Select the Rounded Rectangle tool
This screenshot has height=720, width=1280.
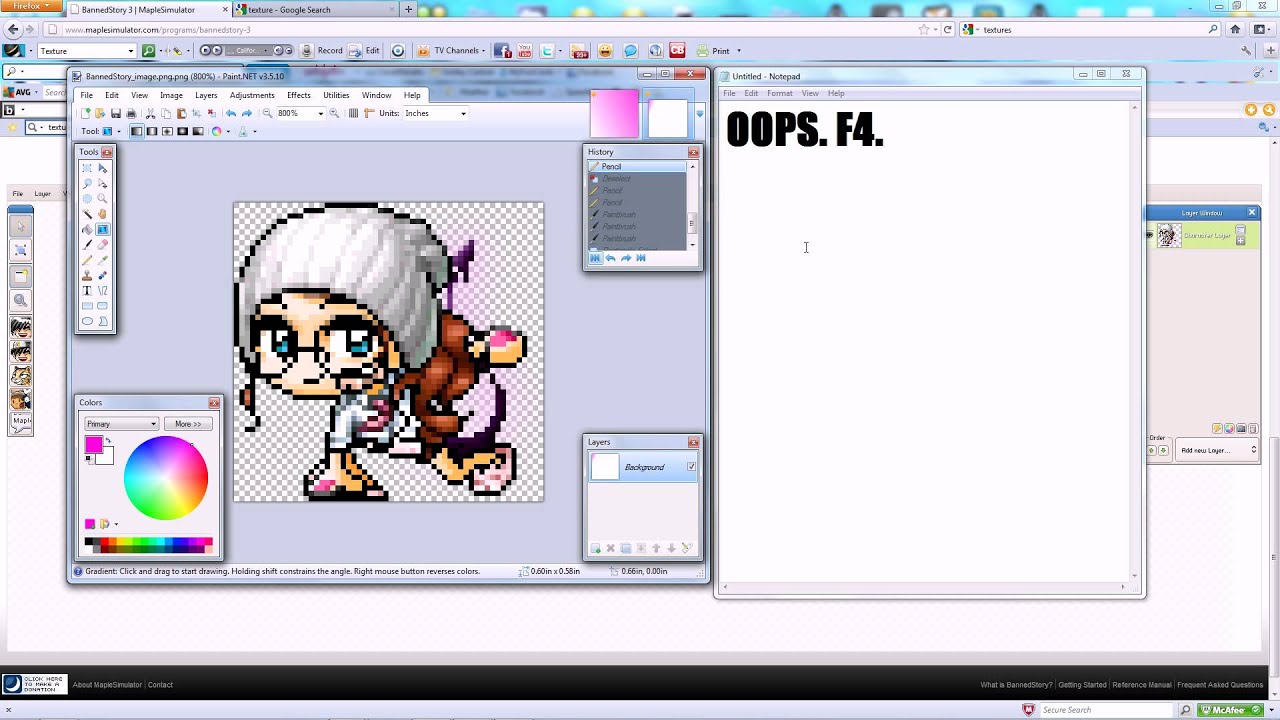pyautogui.click(x=102, y=306)
